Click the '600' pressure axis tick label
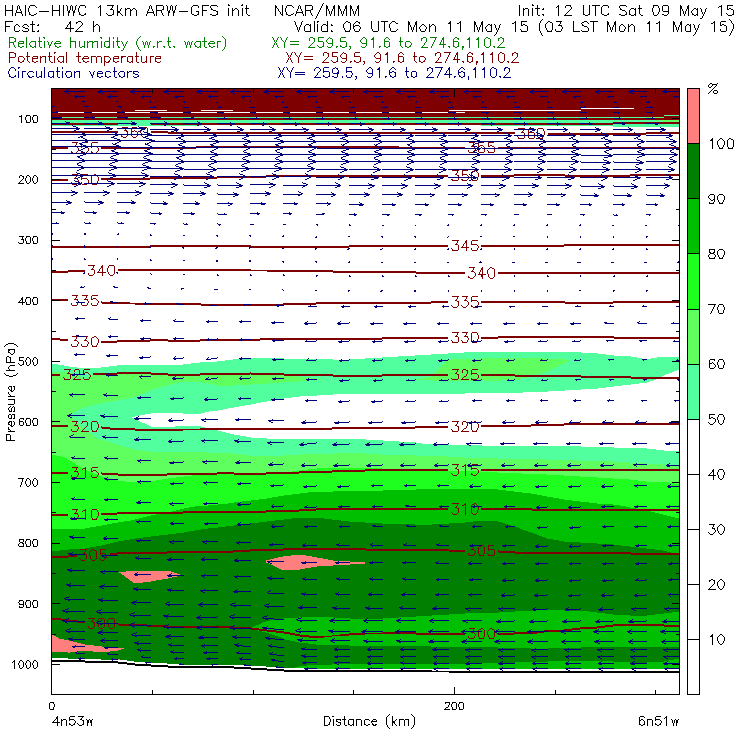740x740 pixels. pos(28,422)
